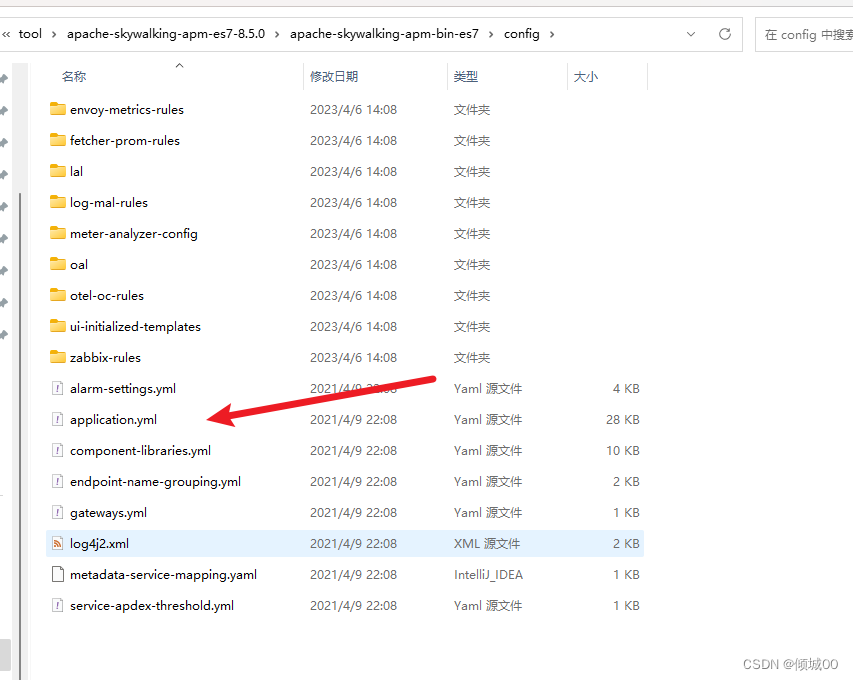Click the ui-initialized-templates folder icon

coord(58,326)
